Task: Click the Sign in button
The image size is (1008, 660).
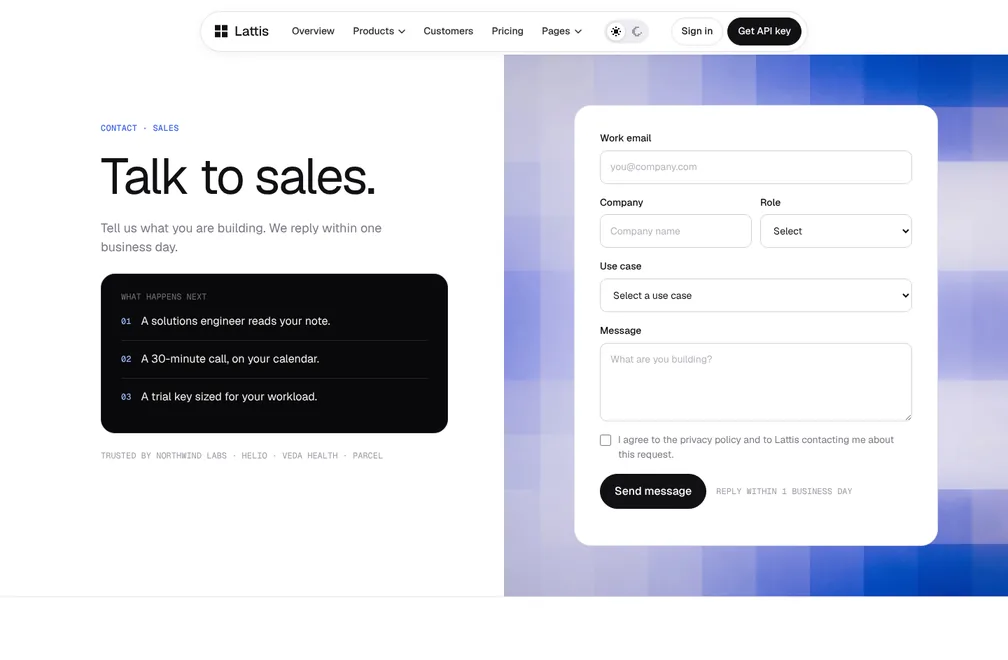Action: [697, 31]
